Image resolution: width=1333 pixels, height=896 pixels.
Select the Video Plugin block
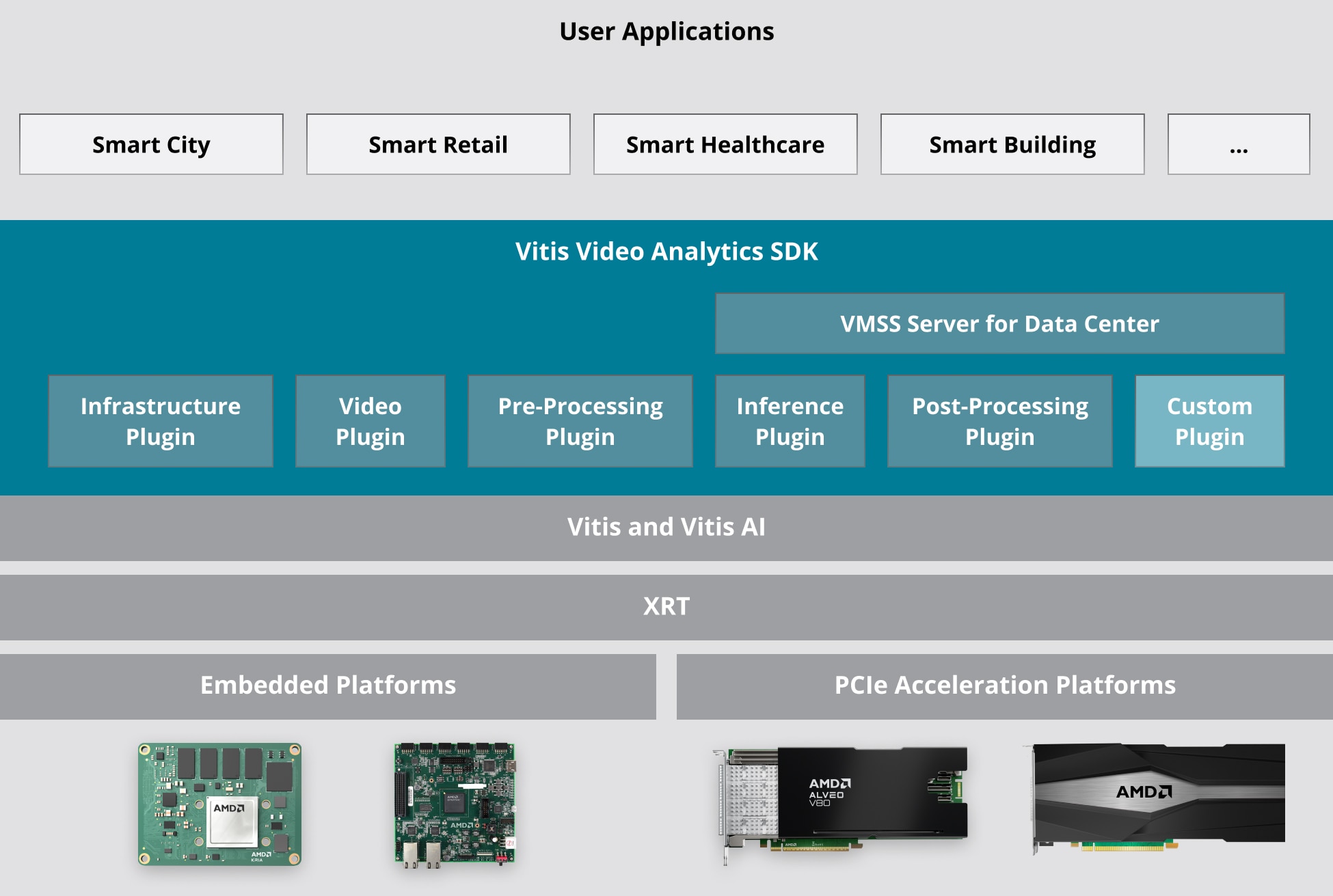(371, 421)
